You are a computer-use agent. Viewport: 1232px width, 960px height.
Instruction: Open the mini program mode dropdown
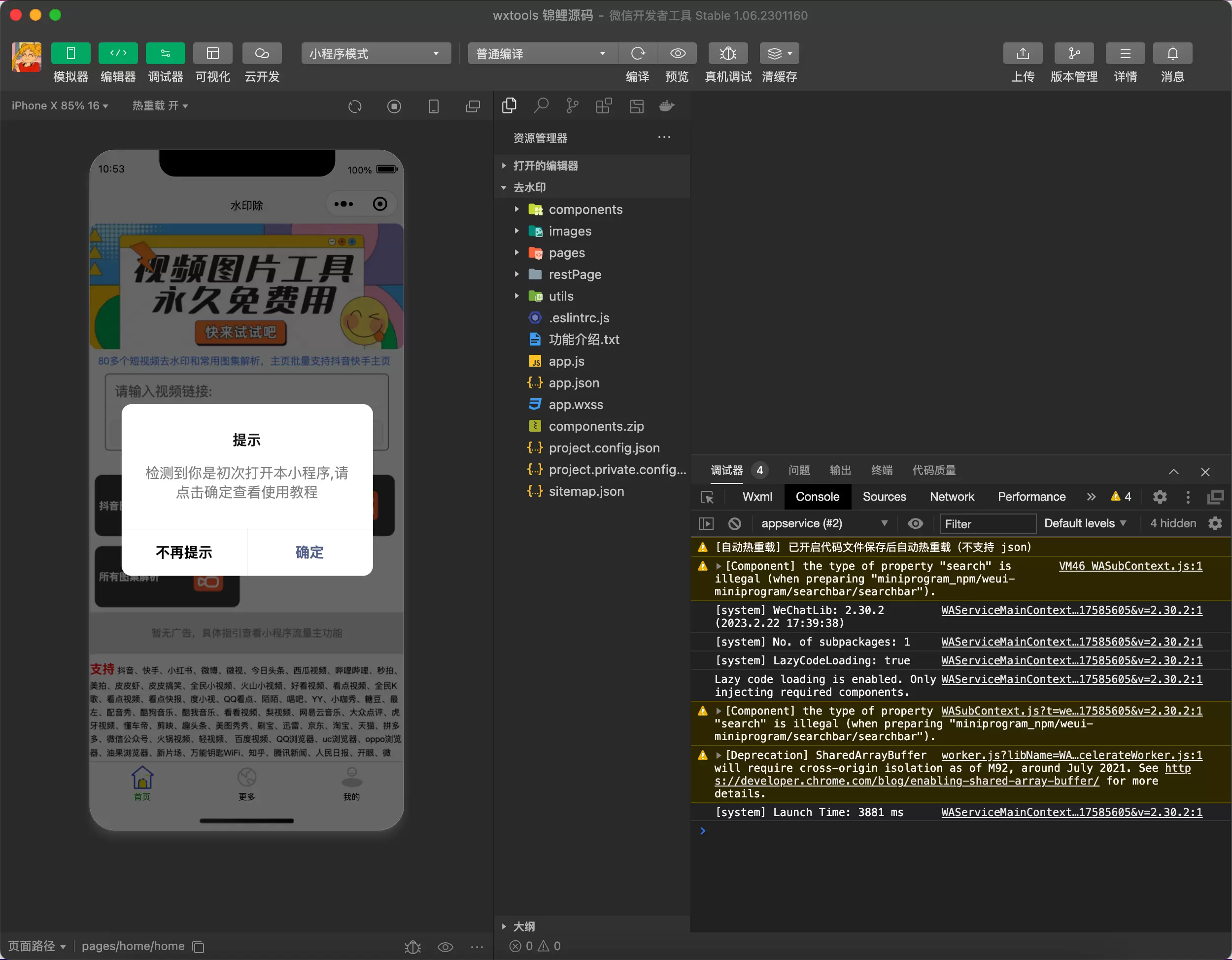(x=376, y=54)
